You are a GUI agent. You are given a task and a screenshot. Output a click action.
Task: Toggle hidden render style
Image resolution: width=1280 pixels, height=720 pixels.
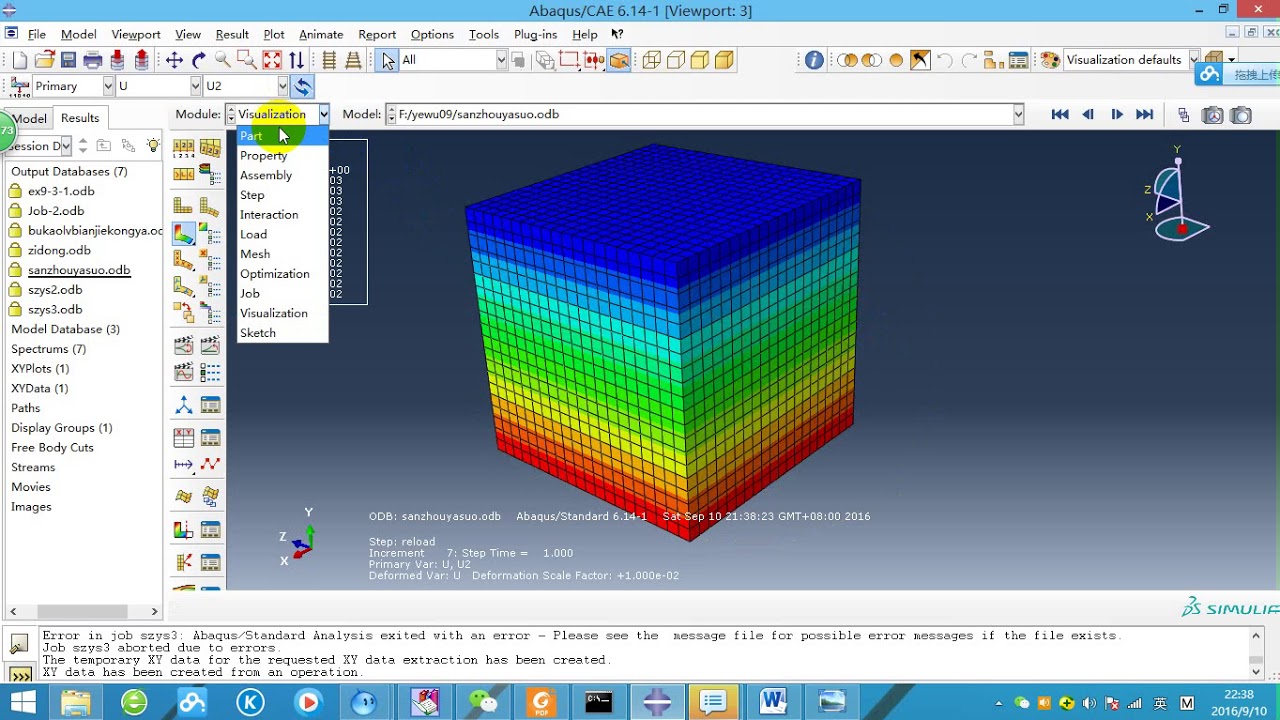coord(675,60)
